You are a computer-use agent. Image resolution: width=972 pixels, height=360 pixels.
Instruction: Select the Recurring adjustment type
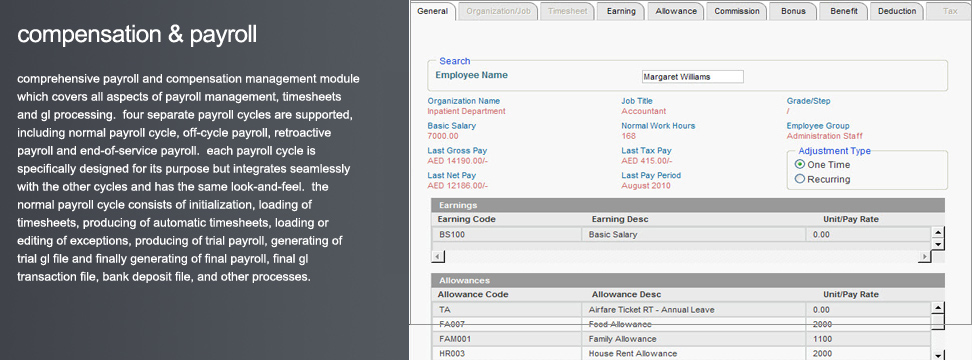[800, 179]
